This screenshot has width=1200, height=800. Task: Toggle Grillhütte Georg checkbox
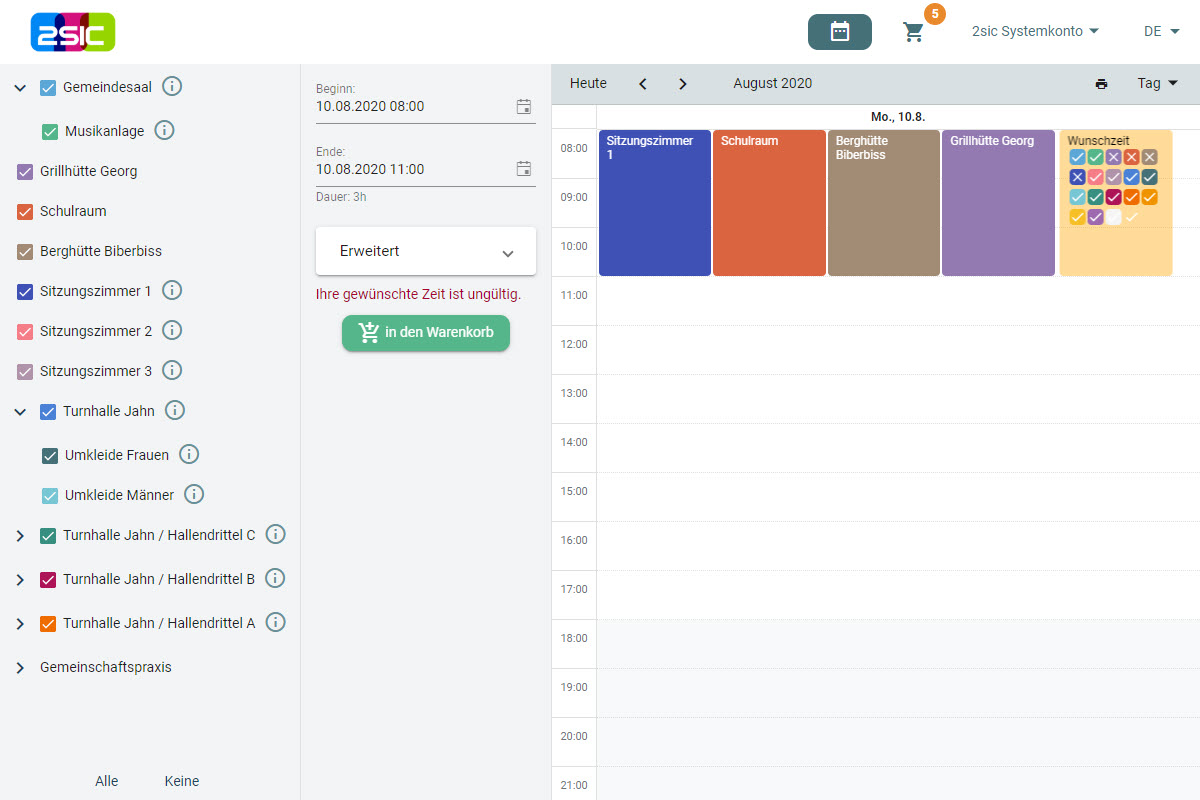coord(26,171)
